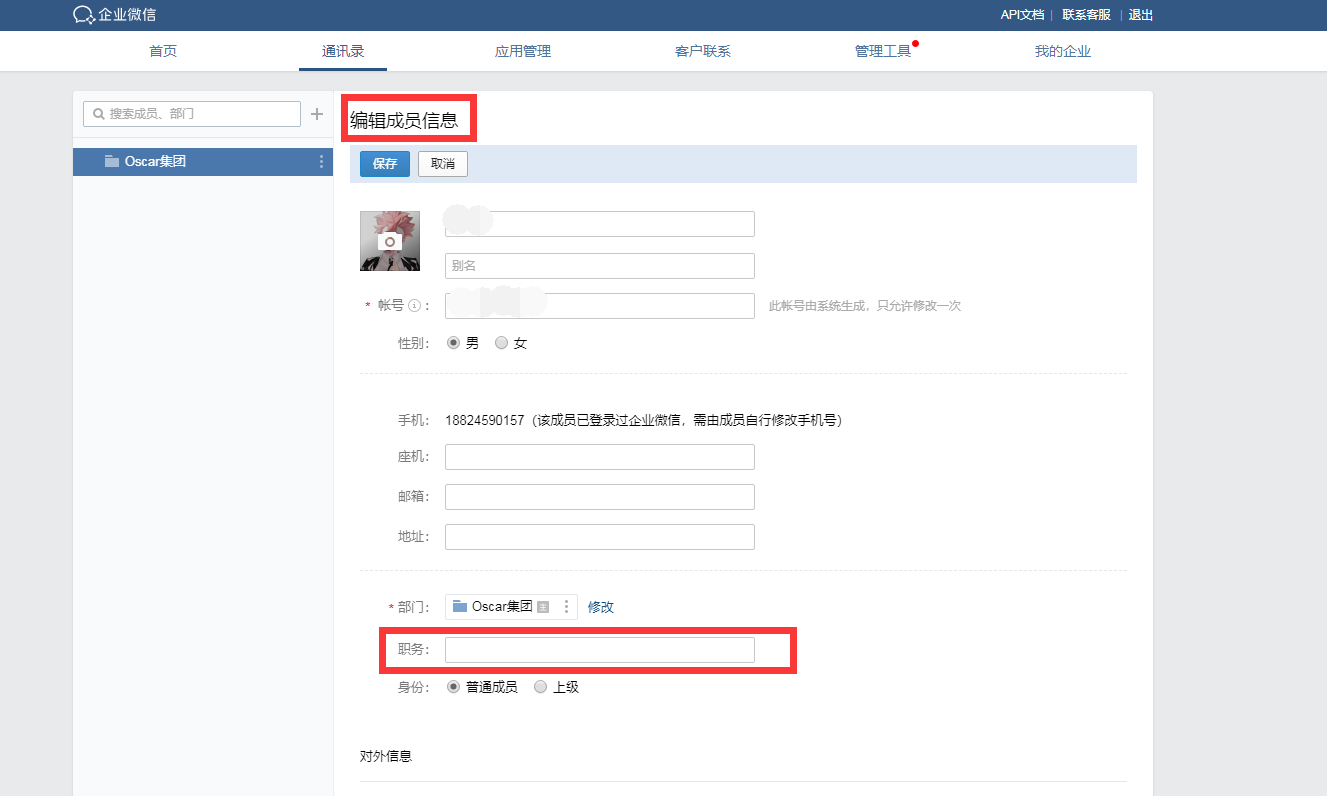Open the 通讯录 tab
Viewport: 1327px width, 796px height.
tap(343, 51)
